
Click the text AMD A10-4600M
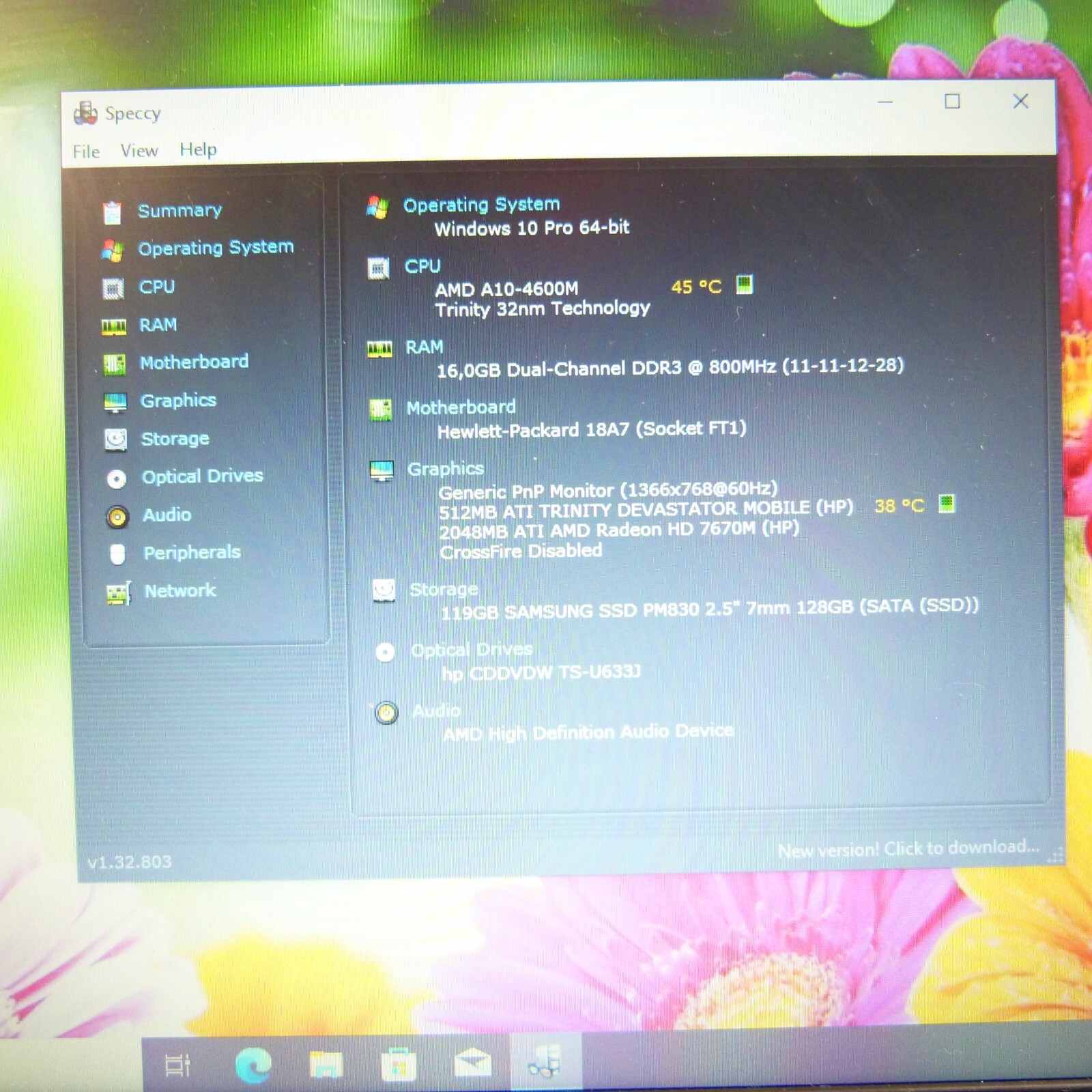[507, 289]
